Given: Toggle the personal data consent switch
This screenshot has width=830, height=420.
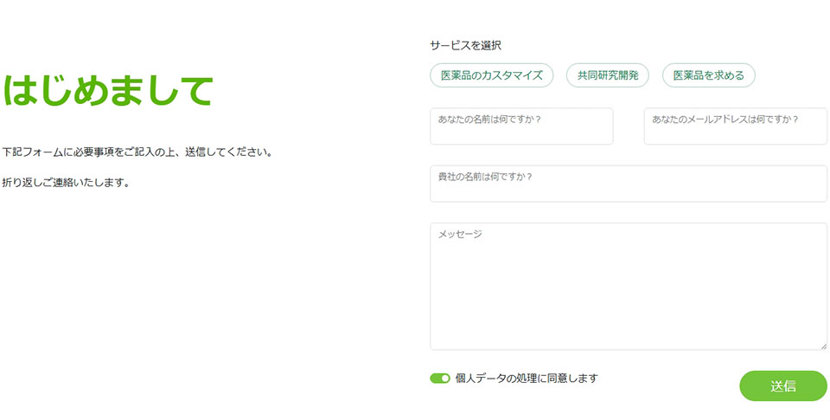Looking at the screenshot, I should [440, 379].
